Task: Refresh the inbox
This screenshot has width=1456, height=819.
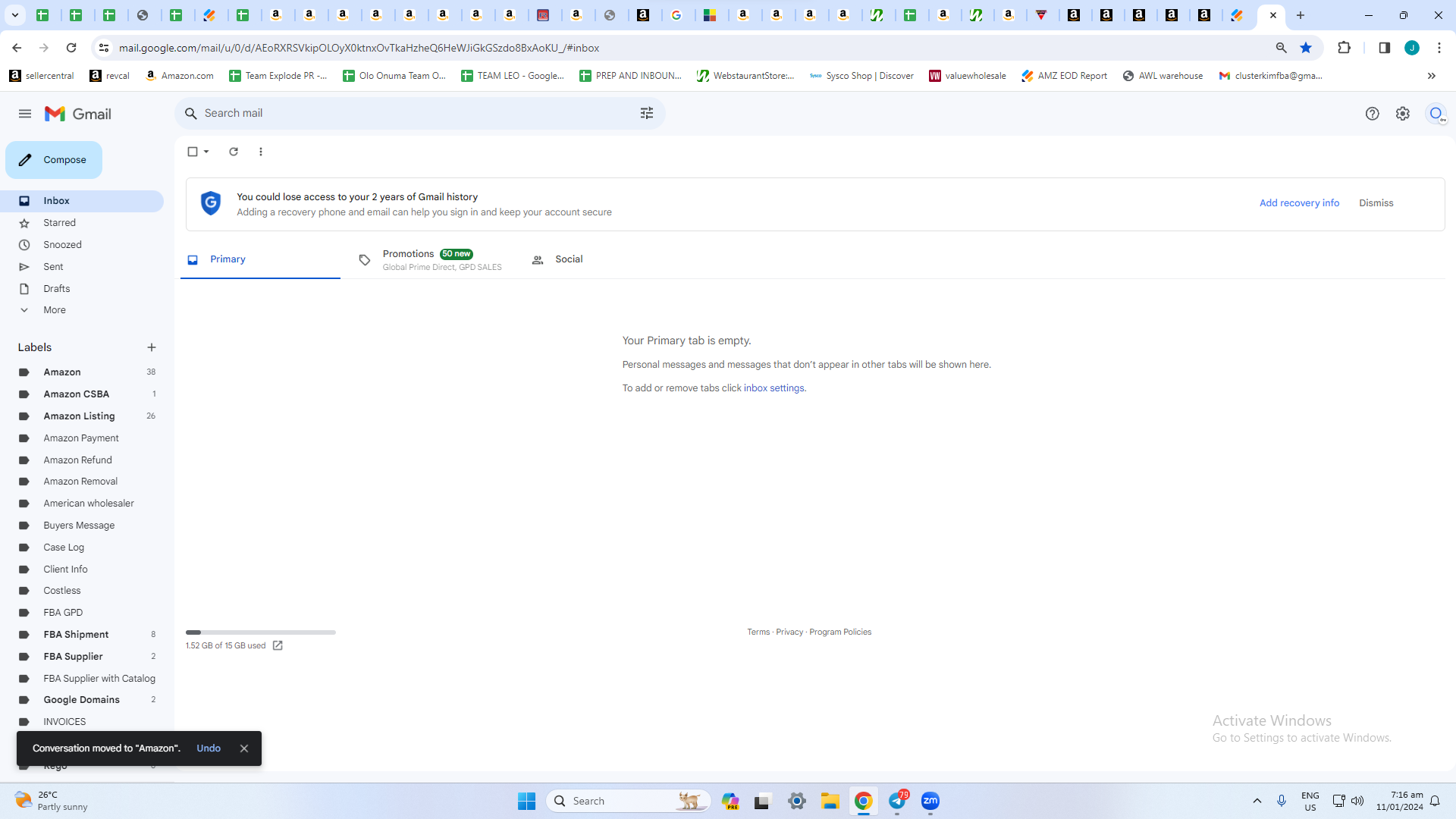Action: coord(234,152)
